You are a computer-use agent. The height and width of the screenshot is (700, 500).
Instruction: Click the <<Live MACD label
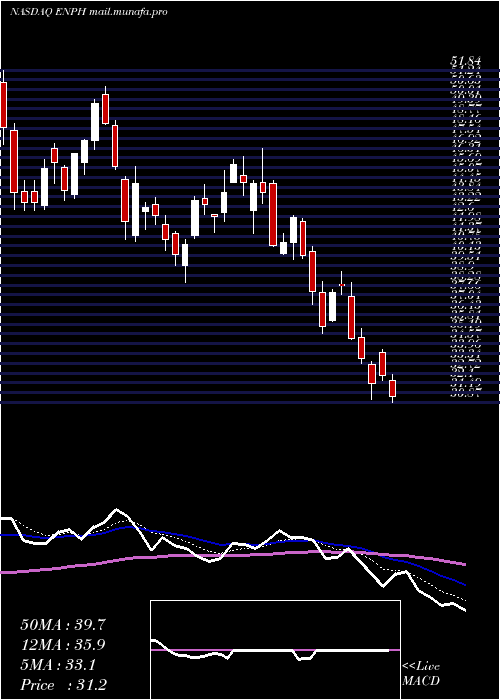tap(421, 674)
